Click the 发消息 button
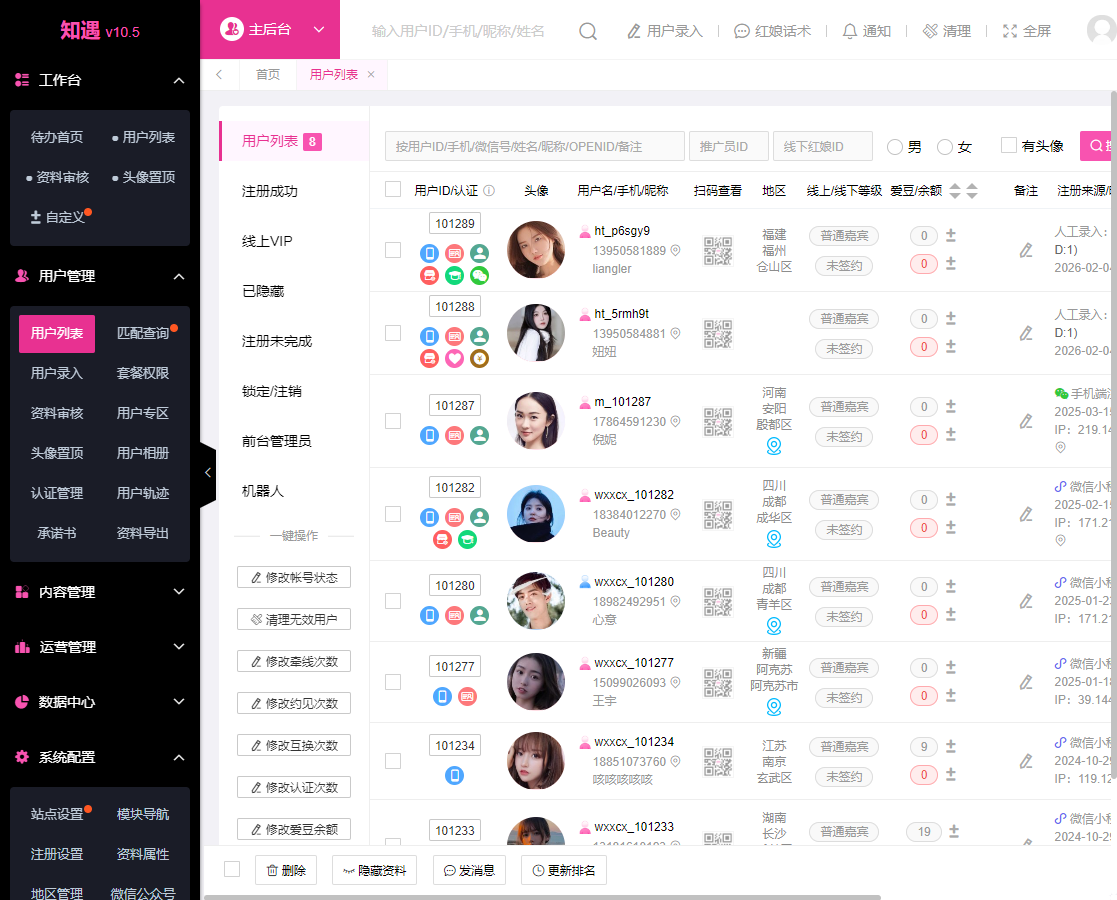 pos(469,870)
